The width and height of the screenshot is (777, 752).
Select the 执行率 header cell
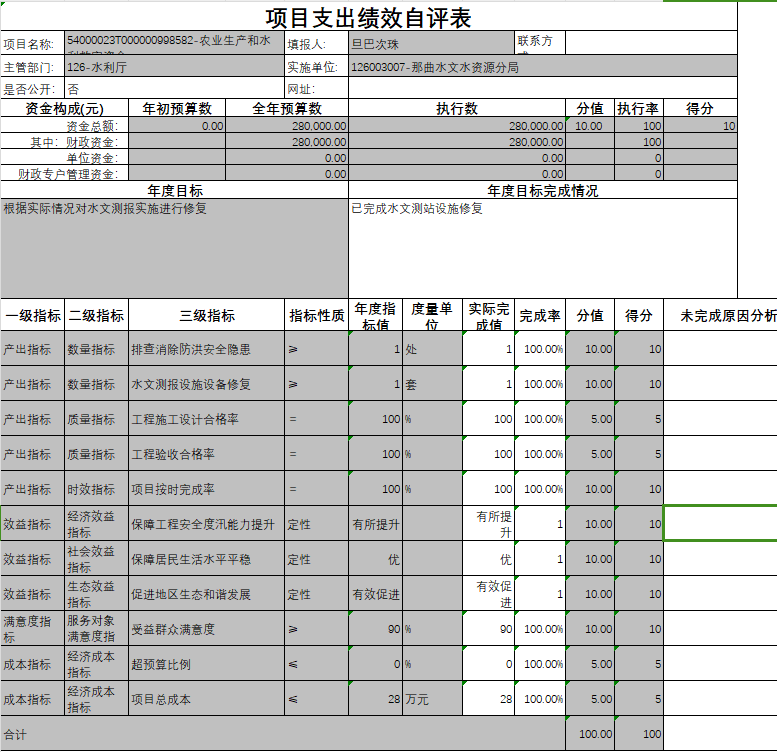637,108
